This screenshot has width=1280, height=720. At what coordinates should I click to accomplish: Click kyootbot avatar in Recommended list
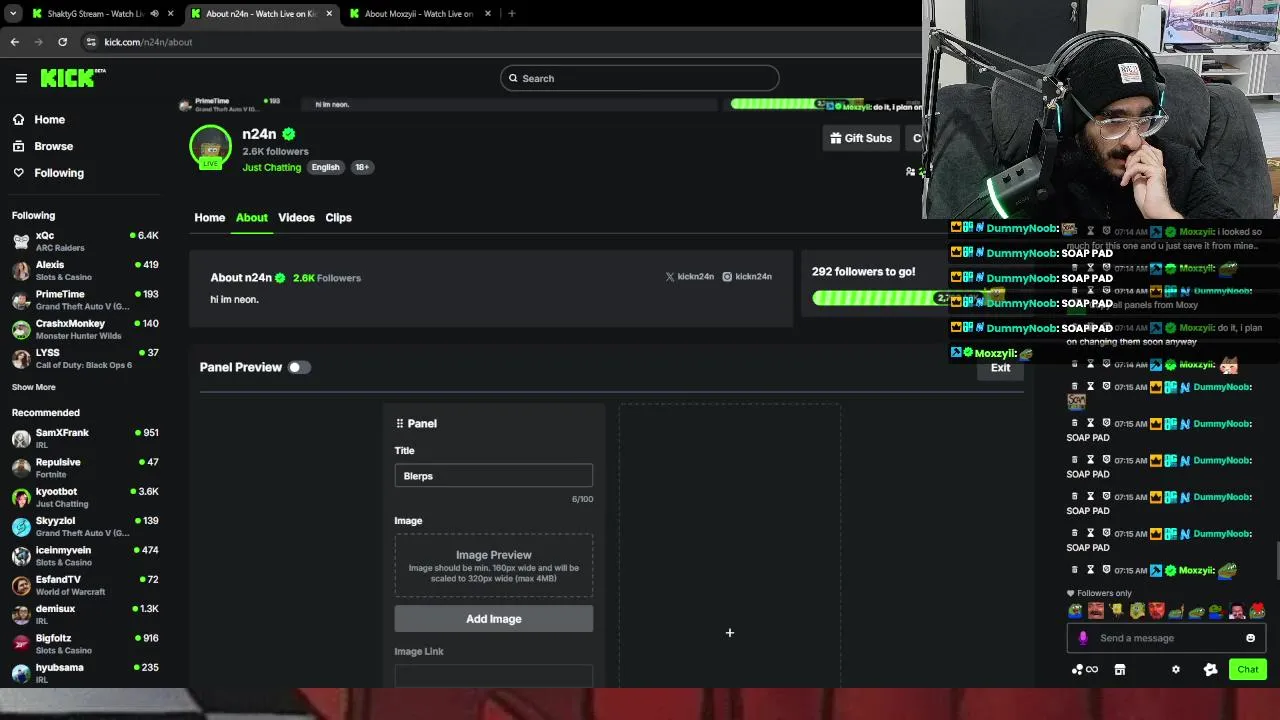click(21, 497)
